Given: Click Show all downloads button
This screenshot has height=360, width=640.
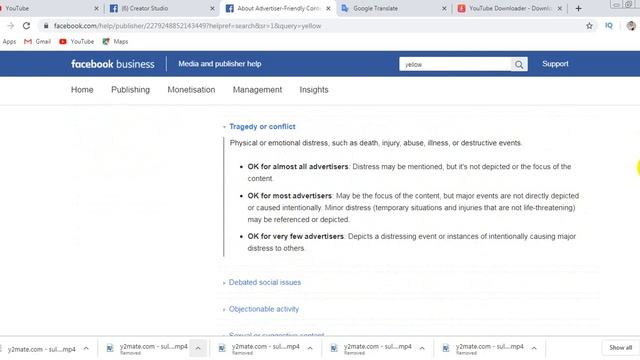Looking at the screenshot, I should [620, 348].
